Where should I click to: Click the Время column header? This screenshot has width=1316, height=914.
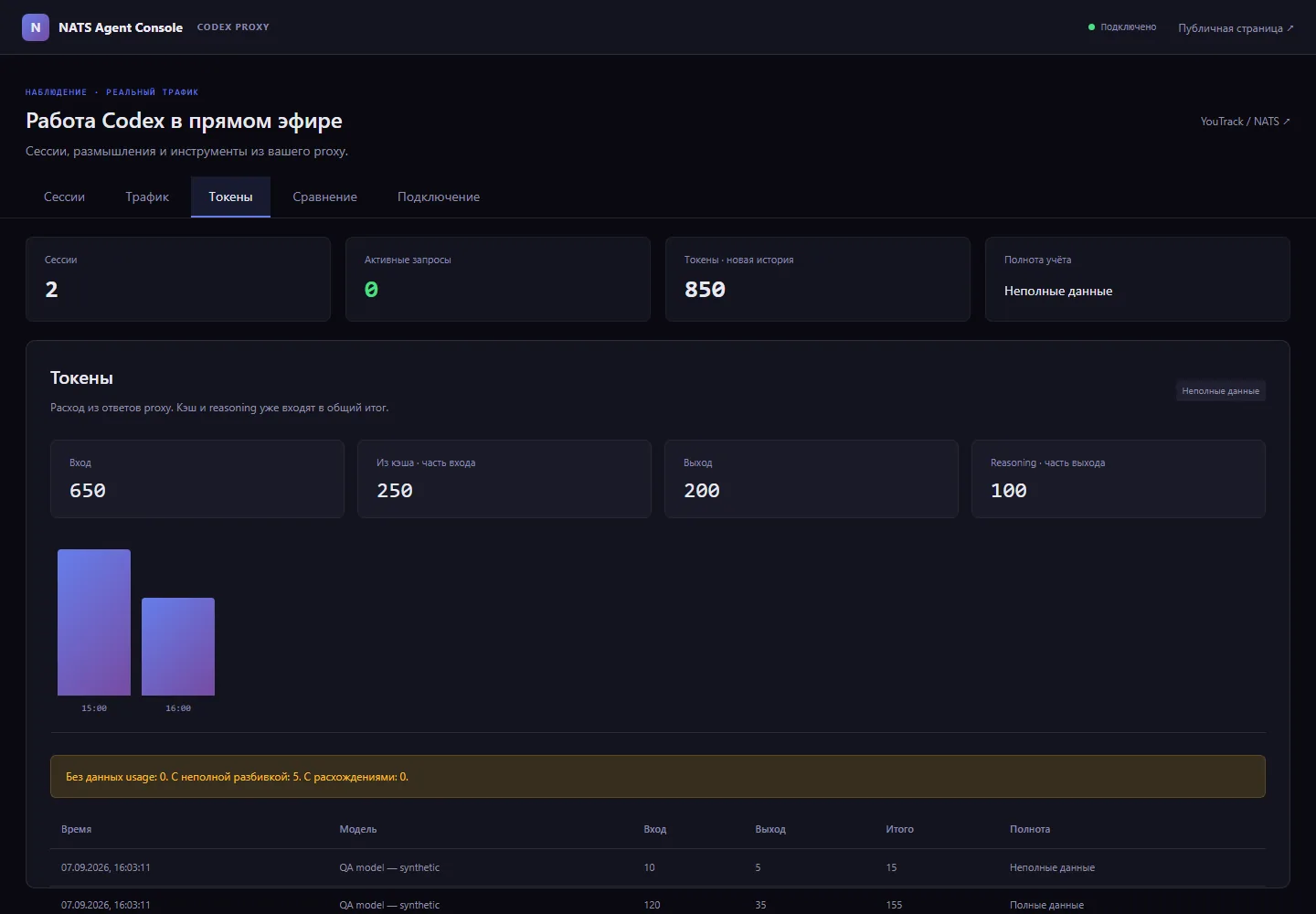click(x=76, y=829)
